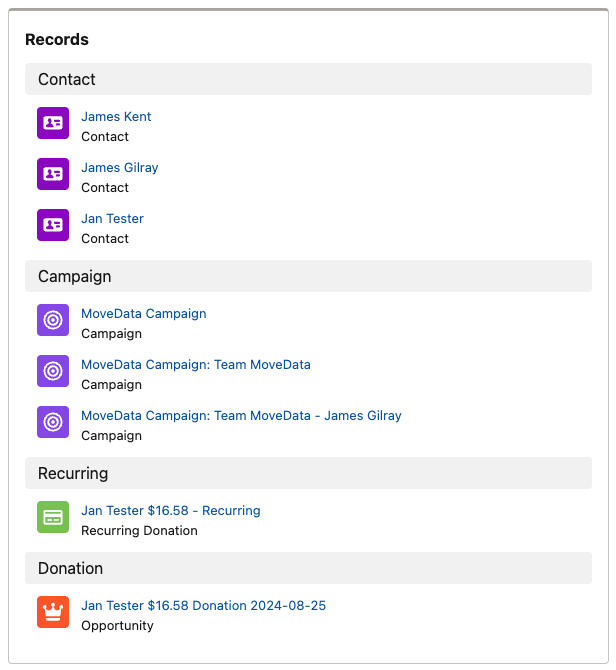Select campaign icon for Team MoveData - James Gilray
The width and height of the screenshot is (616, 670).
point(53,422)
